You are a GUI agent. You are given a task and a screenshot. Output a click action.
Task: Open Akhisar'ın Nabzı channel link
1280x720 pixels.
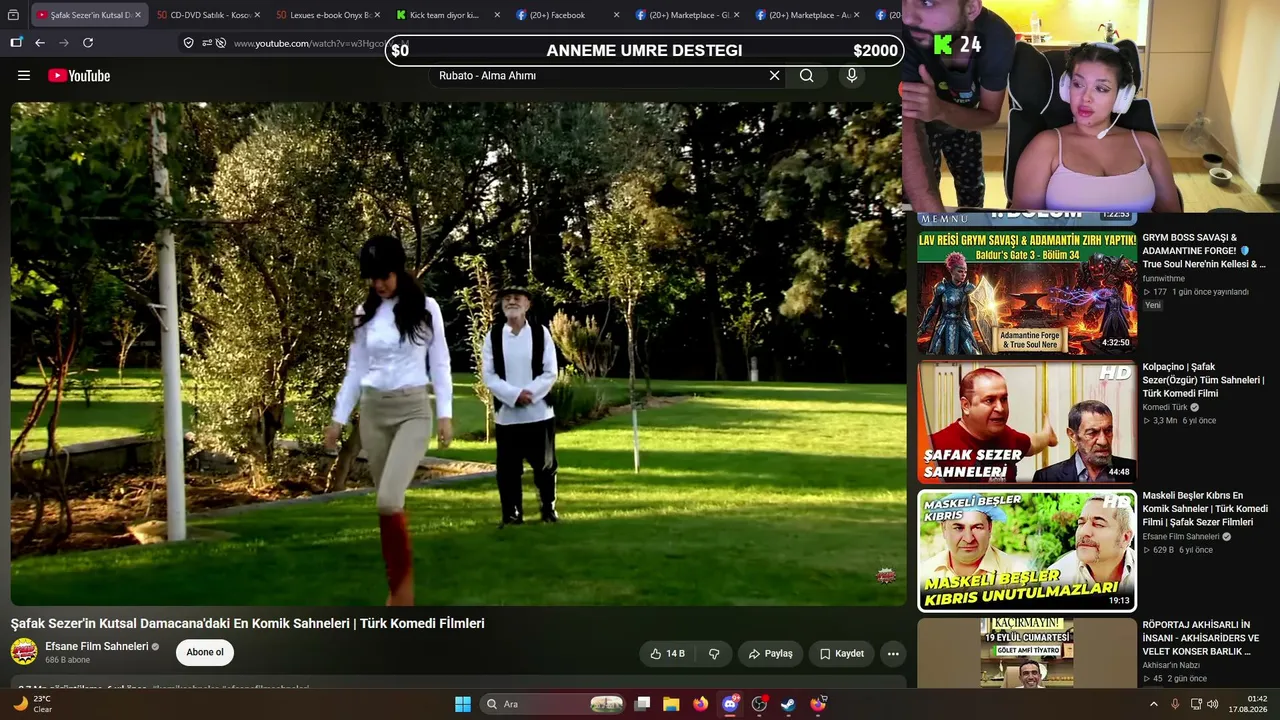click(x=1171, y=666)
